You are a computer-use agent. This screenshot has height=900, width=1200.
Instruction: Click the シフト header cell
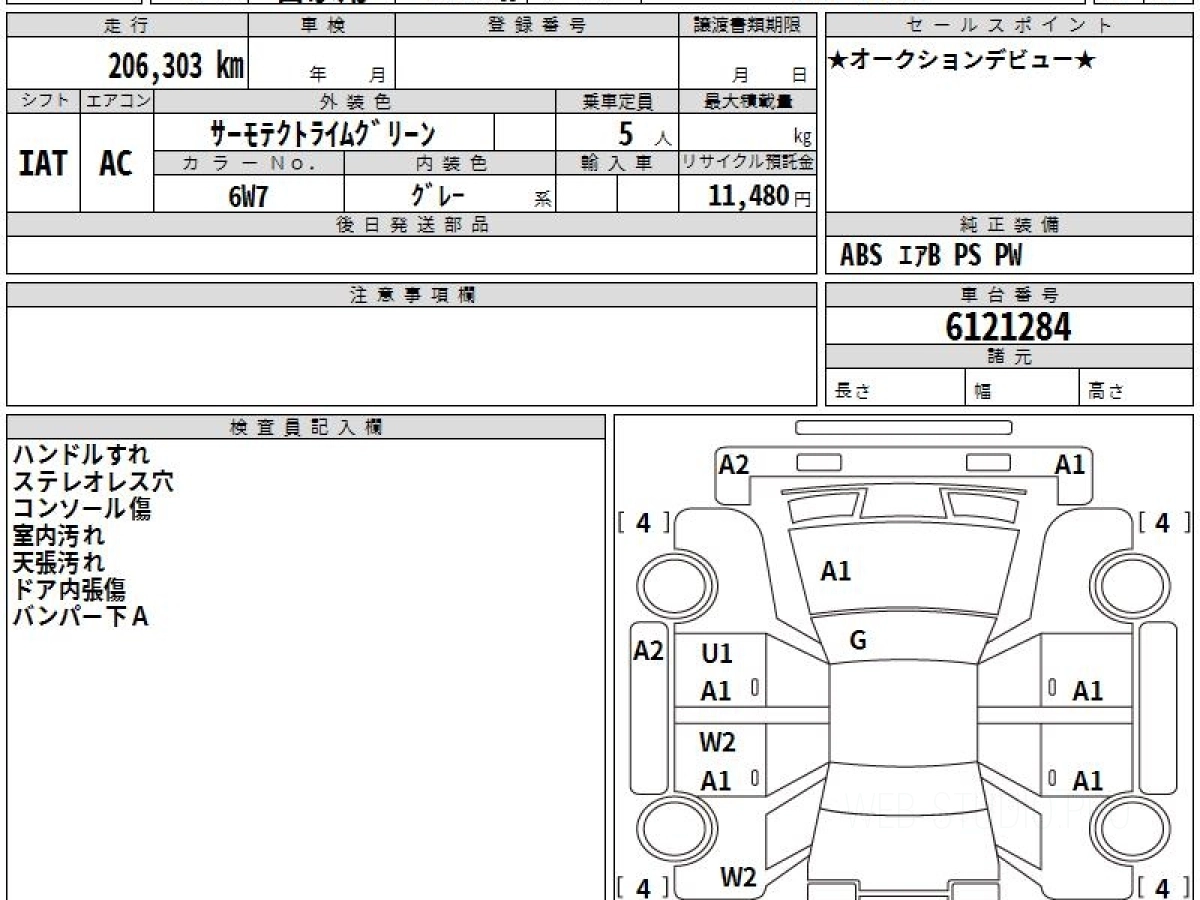43,101
